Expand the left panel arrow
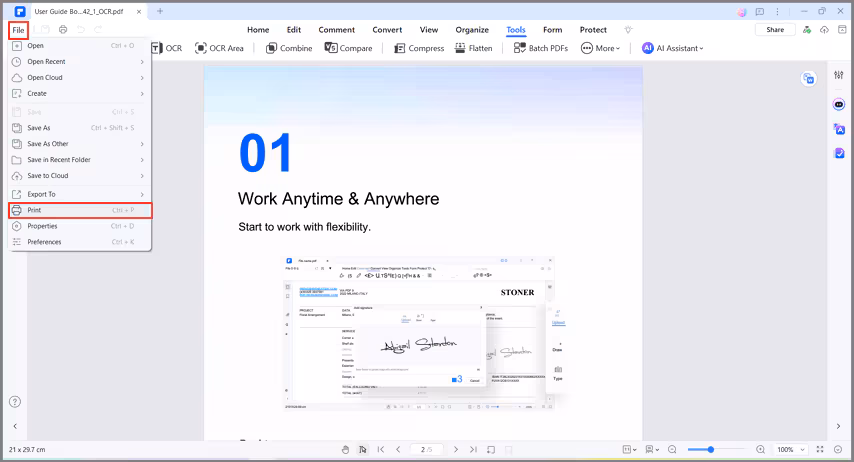 tap(15, 426)
